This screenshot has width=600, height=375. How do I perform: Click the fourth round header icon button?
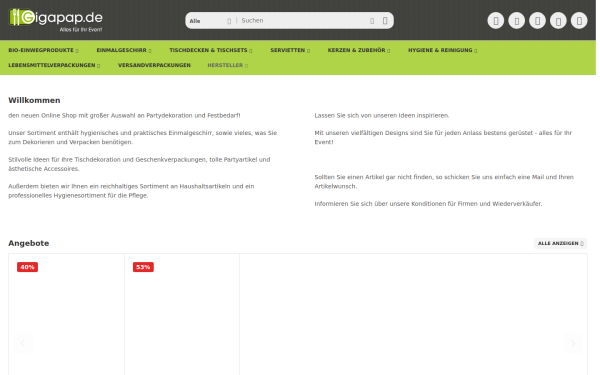(x=558, y=21)
